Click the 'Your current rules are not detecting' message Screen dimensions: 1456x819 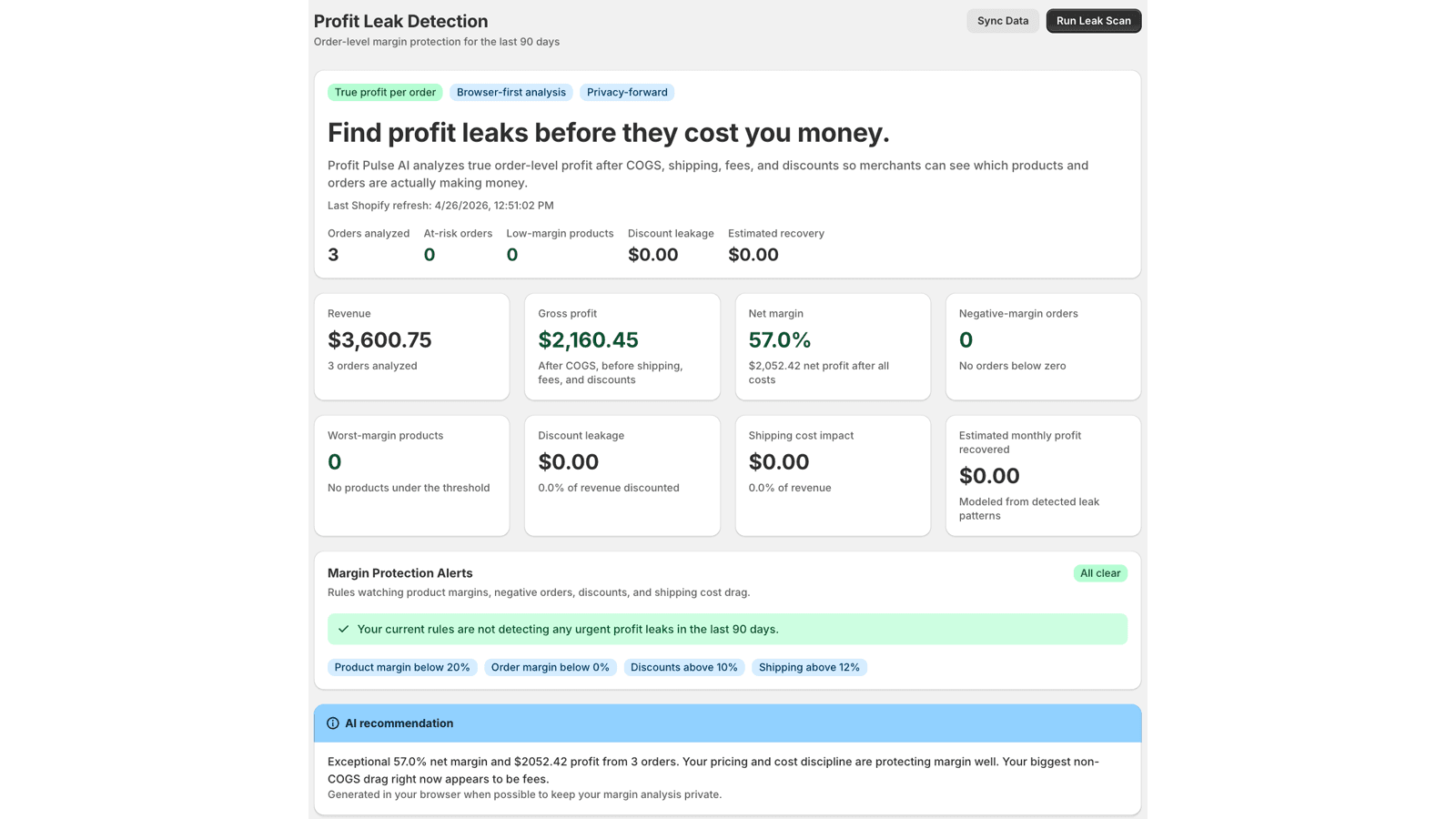pyautogui.click(x=568, y=629)
